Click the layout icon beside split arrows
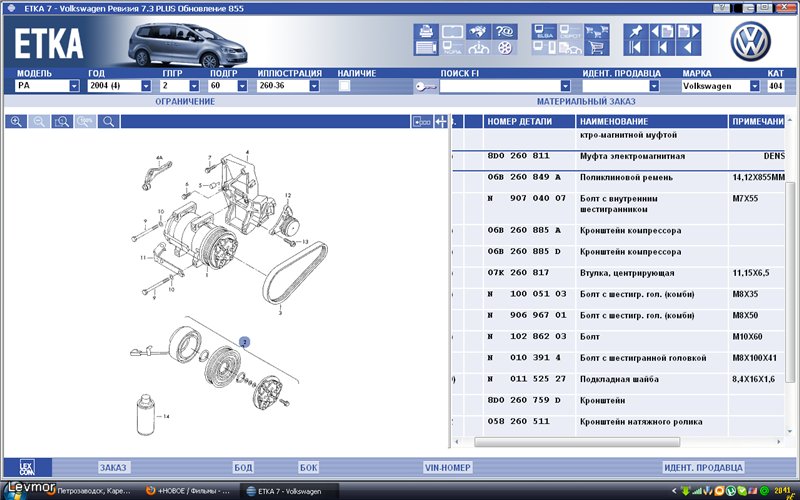The width and height of the screenshot is (800, 500). click(422, 121)
